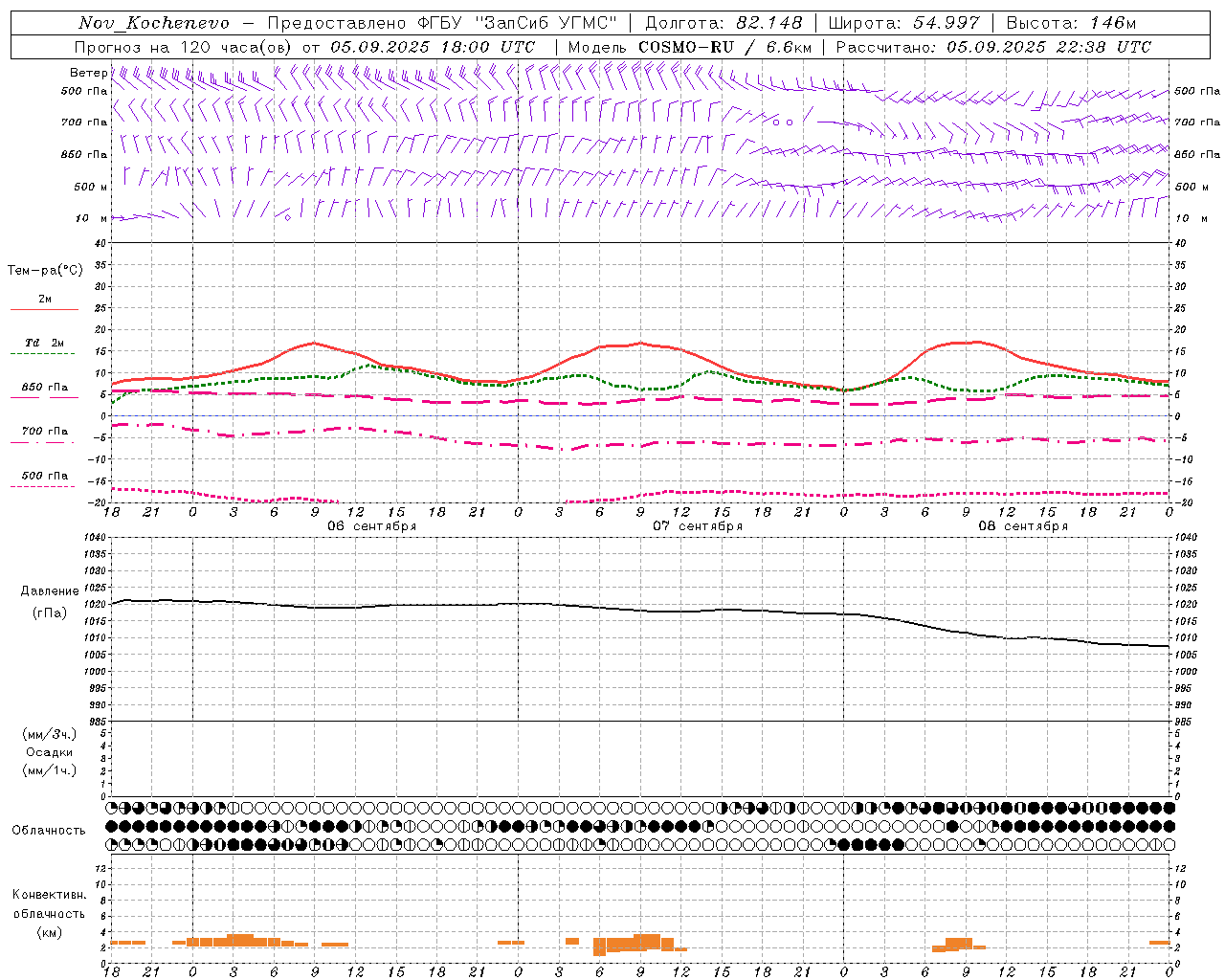Click the (мм/1ч.) precipitation unit label
The width and height of the screenshot is (1225, 980).
pyautogui.click(x=50, y=770)
